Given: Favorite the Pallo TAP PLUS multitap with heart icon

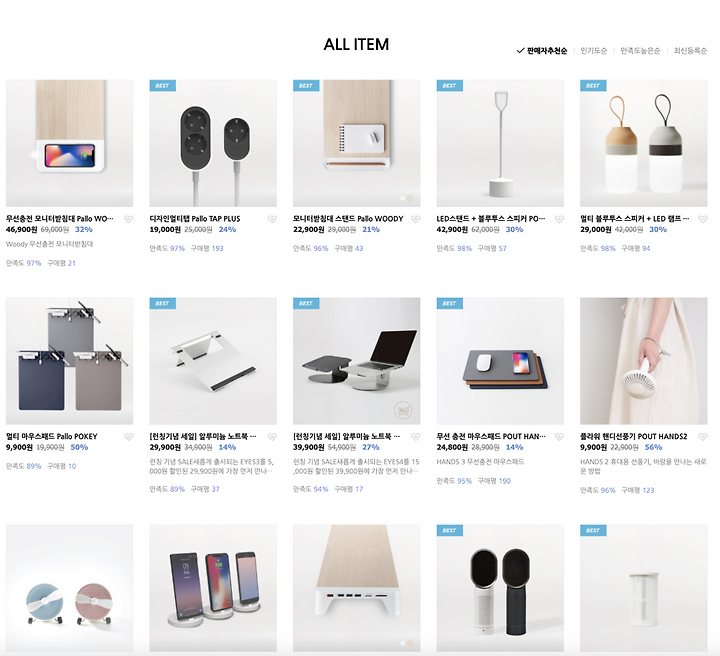Looking at the screenshot, I should click(x=272, y=219).
